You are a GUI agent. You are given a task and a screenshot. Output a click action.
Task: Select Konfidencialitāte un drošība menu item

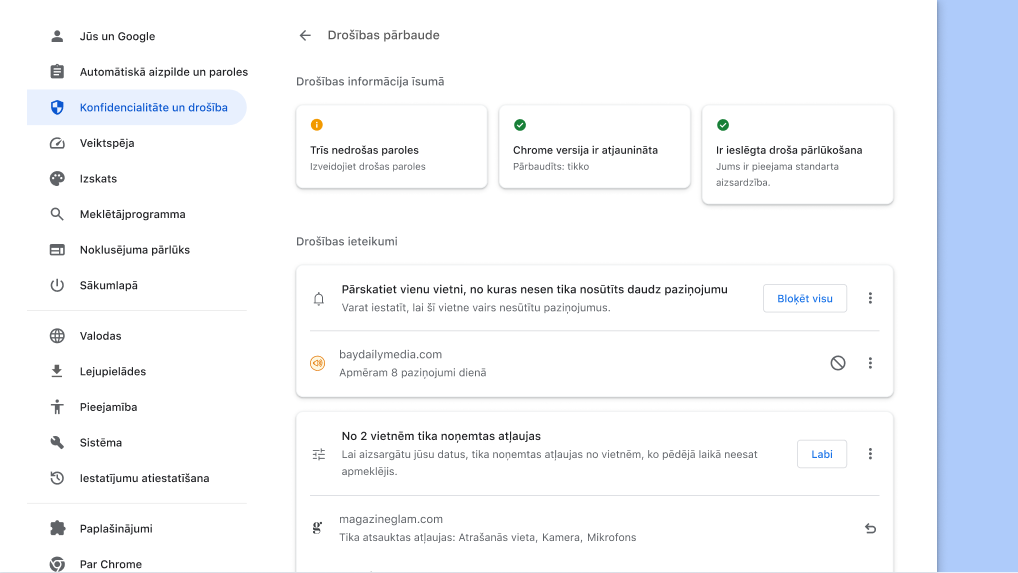[x=137, y=108]
